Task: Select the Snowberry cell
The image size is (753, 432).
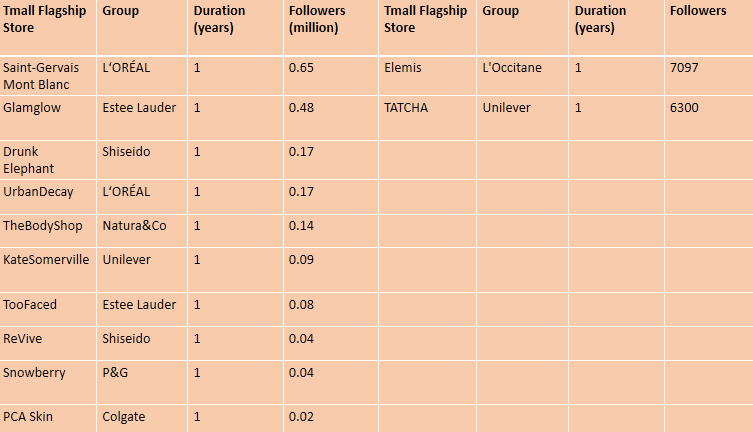Action: coord(48,383)
